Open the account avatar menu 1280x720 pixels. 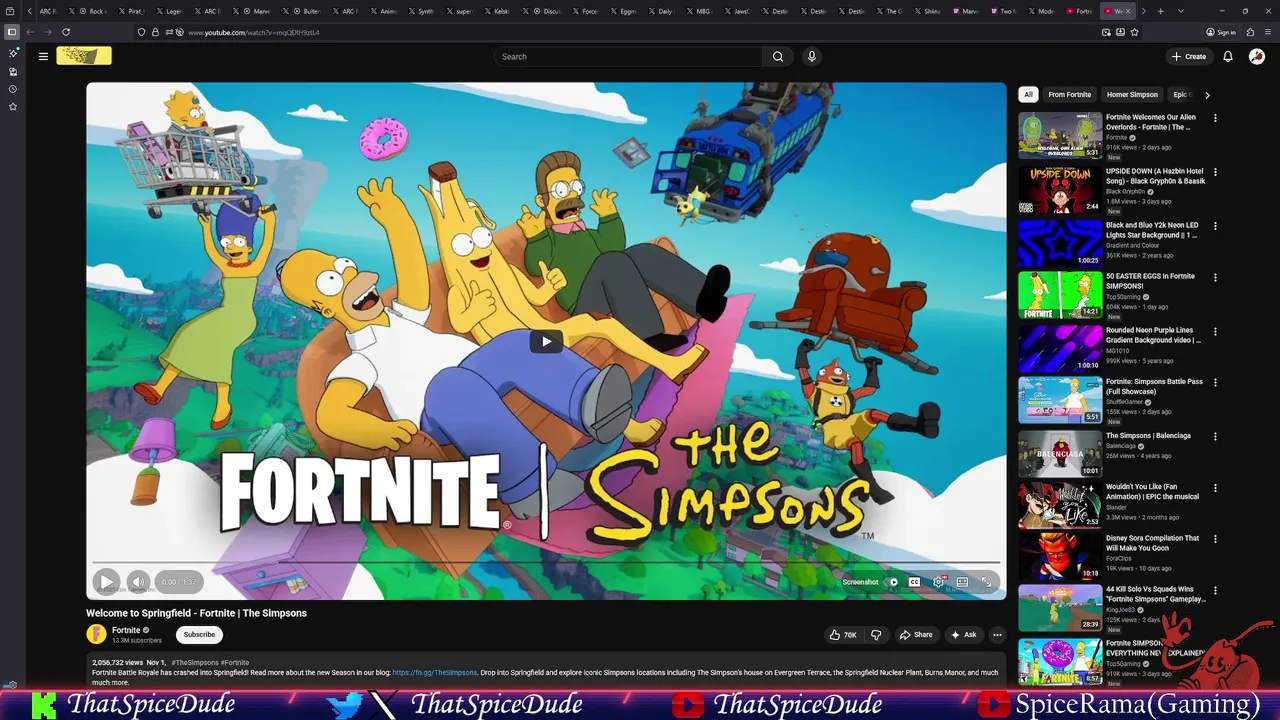tap(1257, 56)
